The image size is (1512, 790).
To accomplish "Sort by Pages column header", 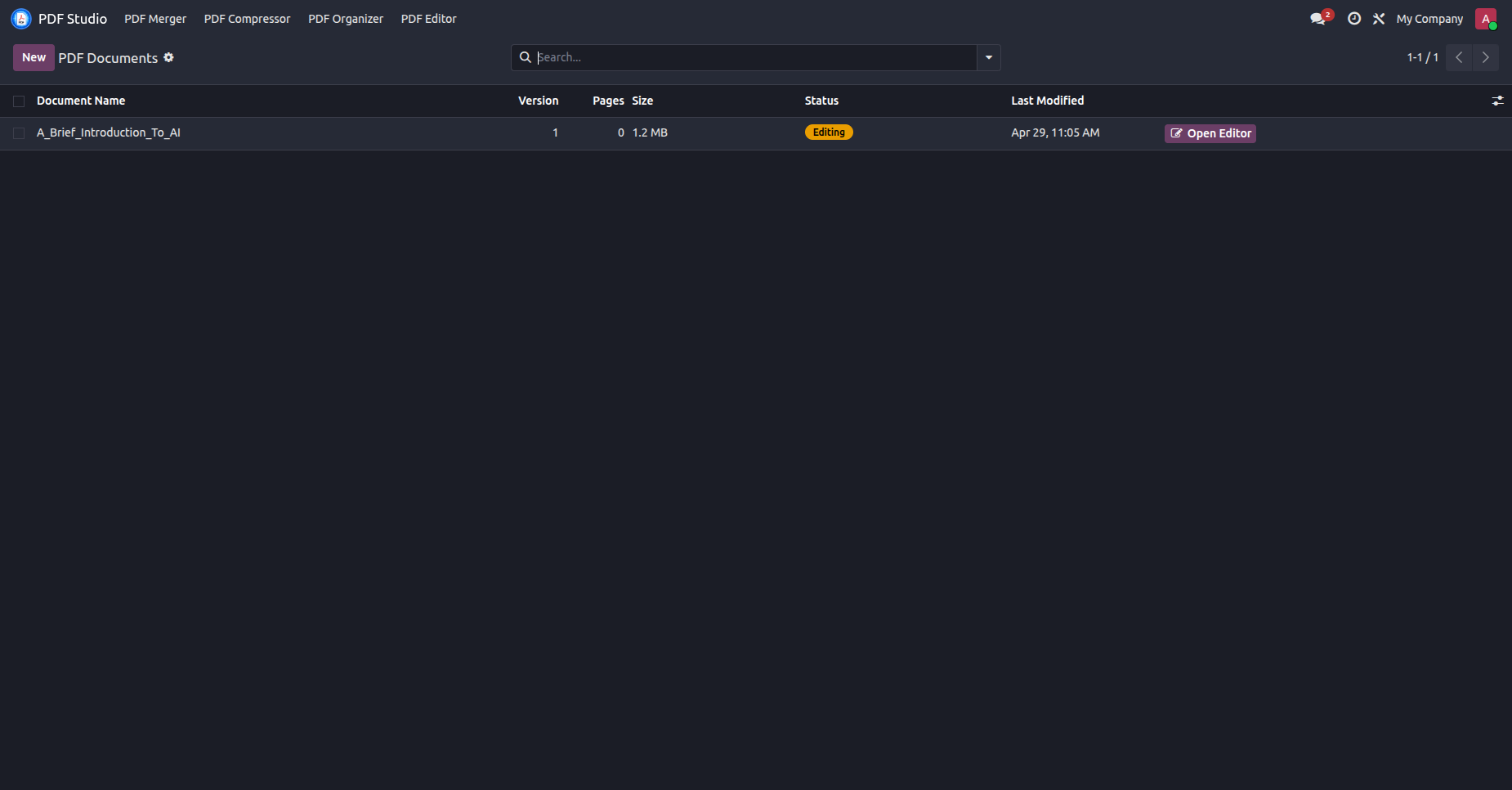I will 608,101.
